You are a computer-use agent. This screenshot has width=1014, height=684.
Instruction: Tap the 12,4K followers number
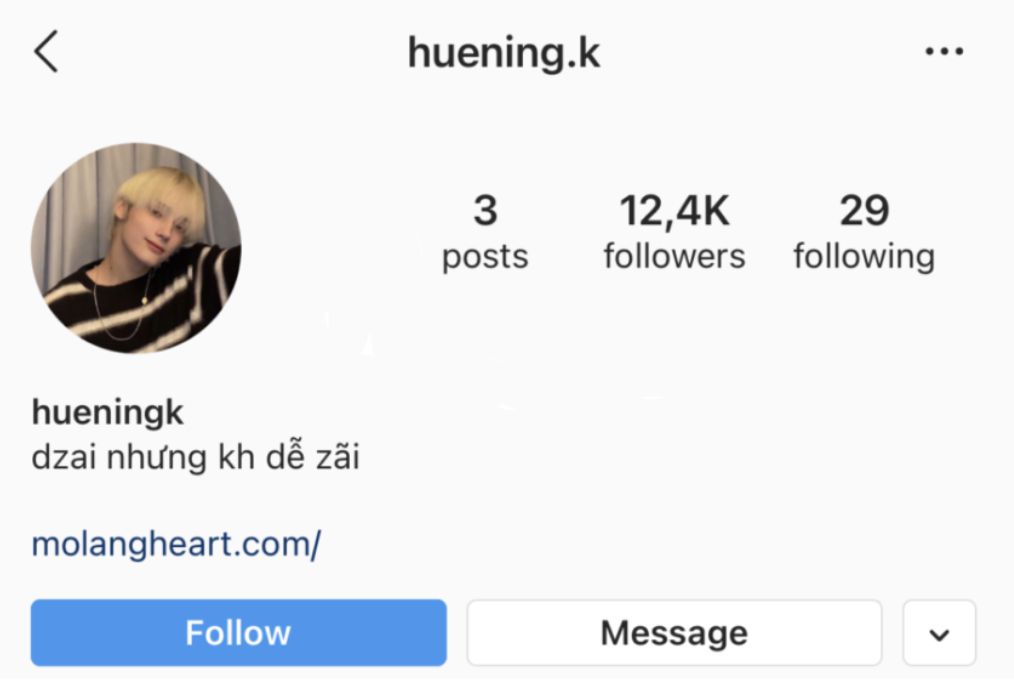(x=674, y=211)
